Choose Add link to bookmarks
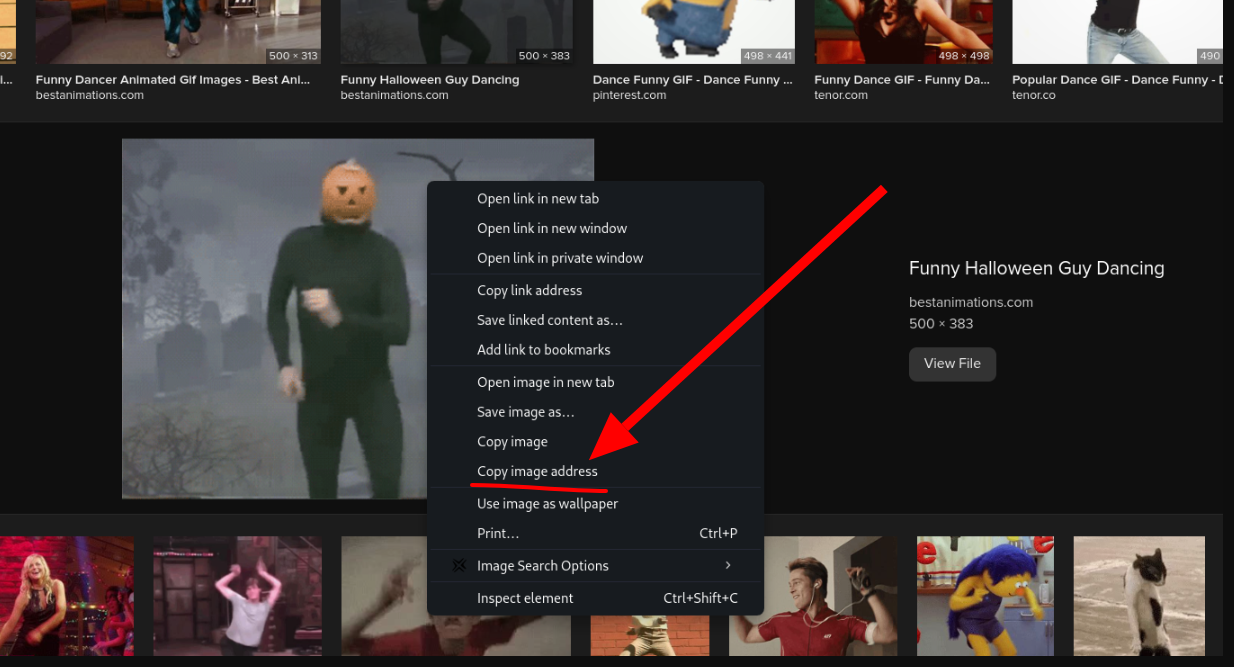This screenshot has width=1234, height=667. click(543, 350)
